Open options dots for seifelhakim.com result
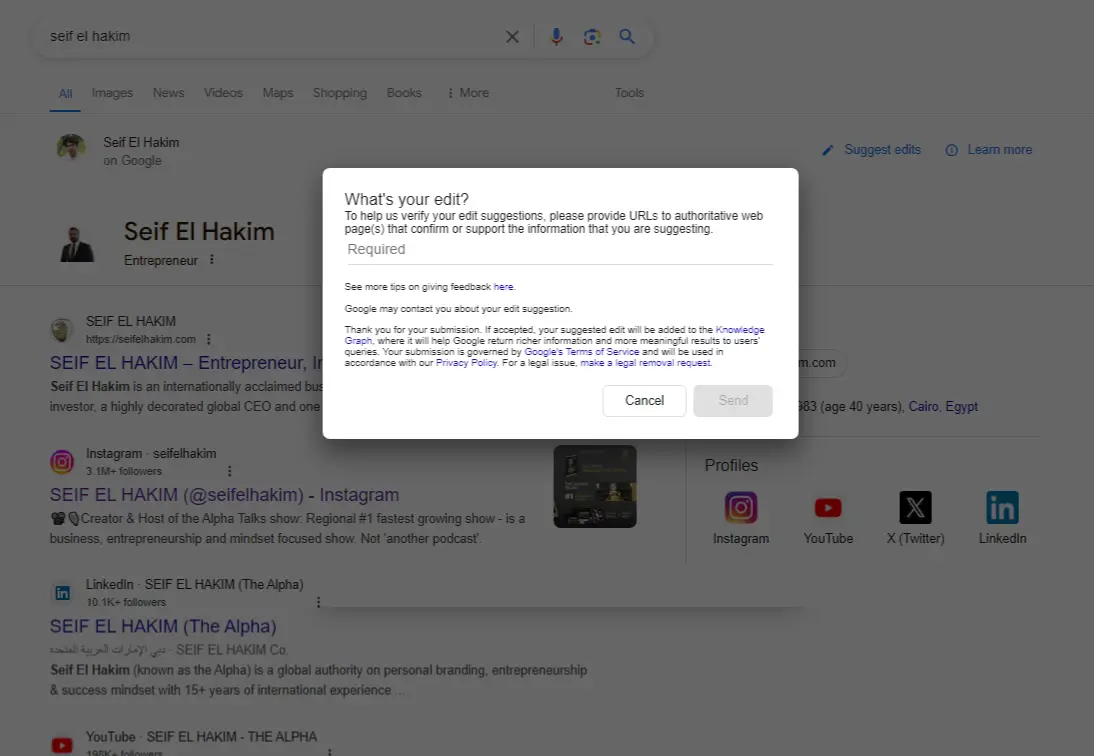The width and height of the screenshot is (1094, 756). [x=208, y=339]
